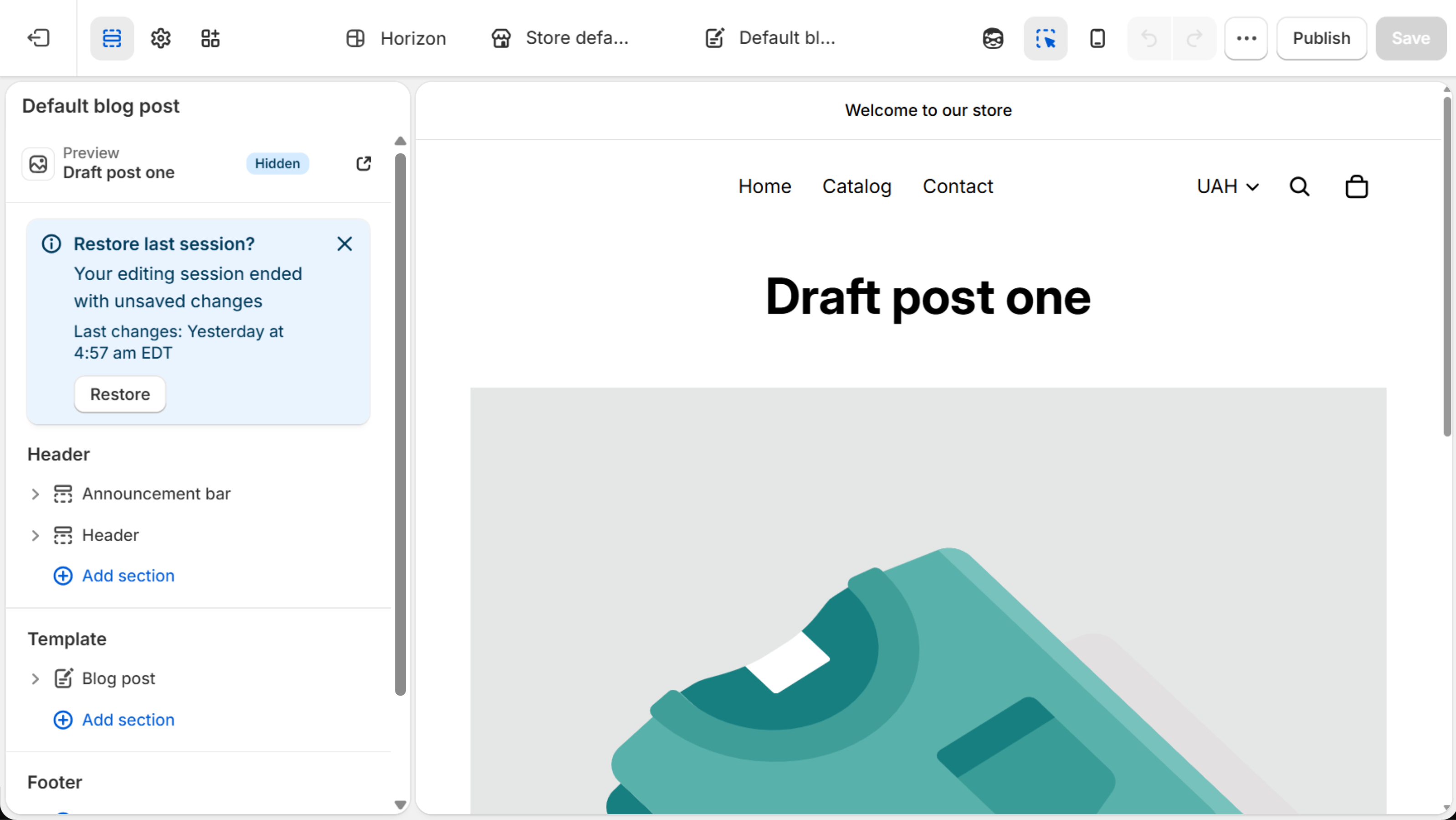
Task: Click the blog post featured image
Action: point(928,600)
